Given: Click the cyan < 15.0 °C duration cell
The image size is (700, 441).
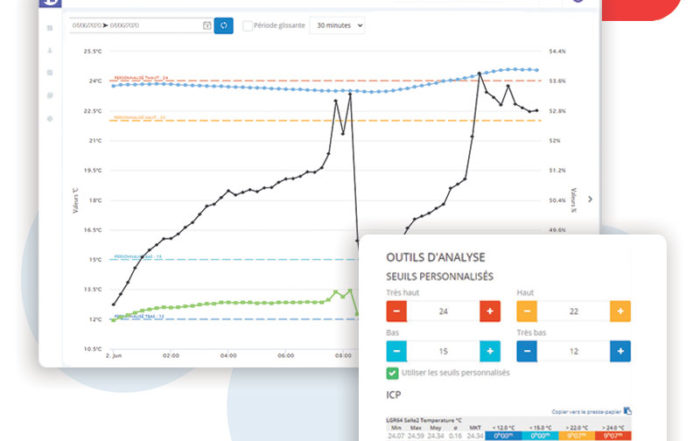Looking at the screenshot, I should pyautogui.click(x=540, y=436).
